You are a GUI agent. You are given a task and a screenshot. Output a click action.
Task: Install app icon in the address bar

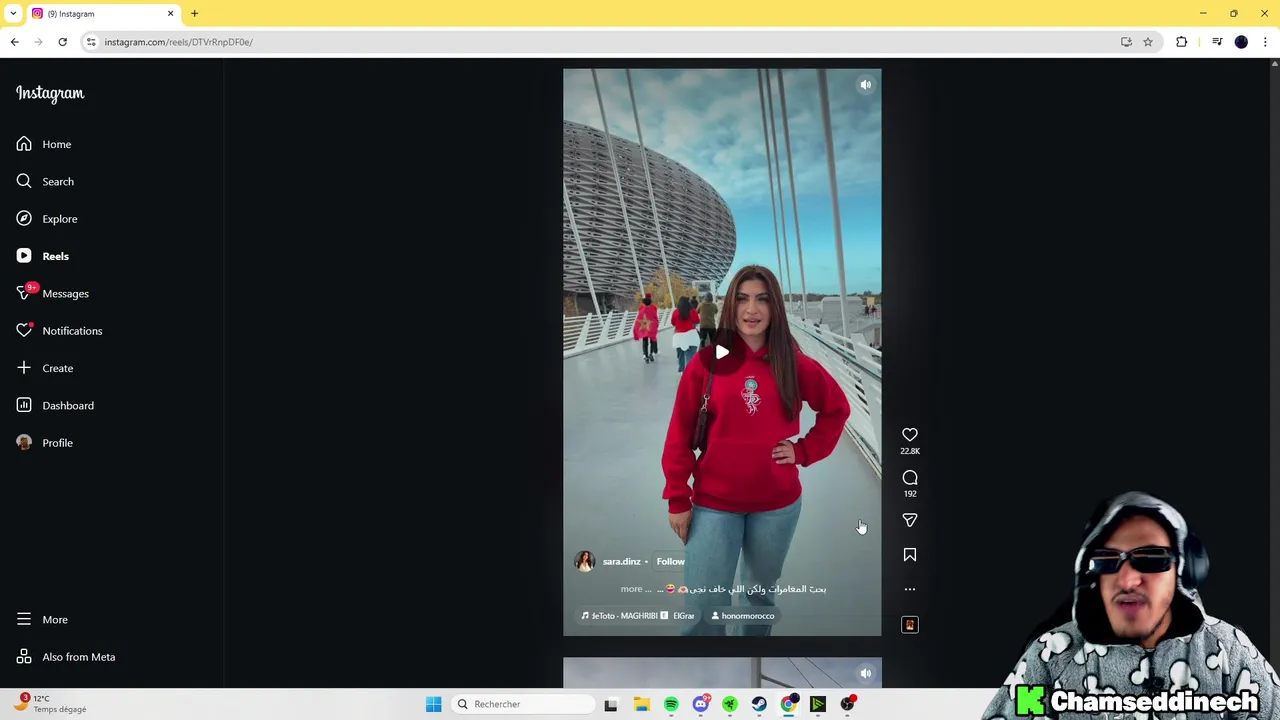point(1126,42)
